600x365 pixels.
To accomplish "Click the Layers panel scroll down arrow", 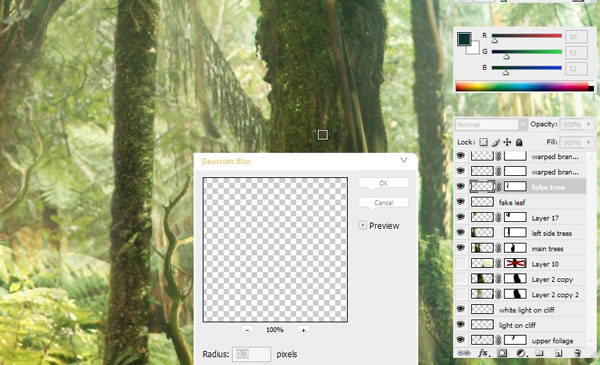I will tap(591, 341).
